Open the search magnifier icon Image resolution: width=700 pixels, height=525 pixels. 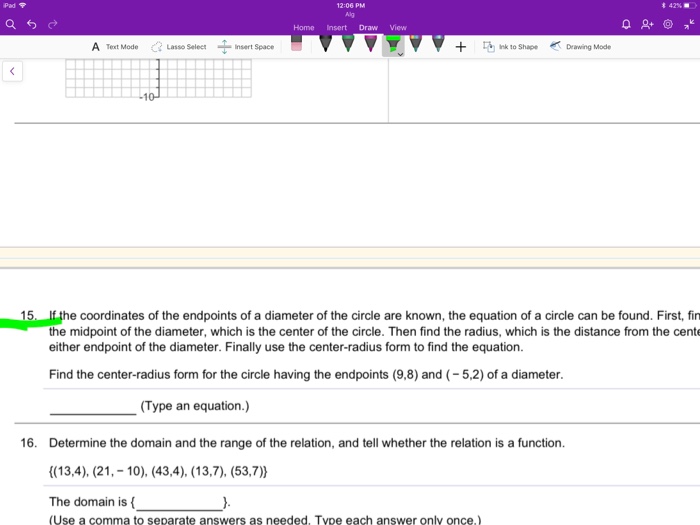[11, 24]
